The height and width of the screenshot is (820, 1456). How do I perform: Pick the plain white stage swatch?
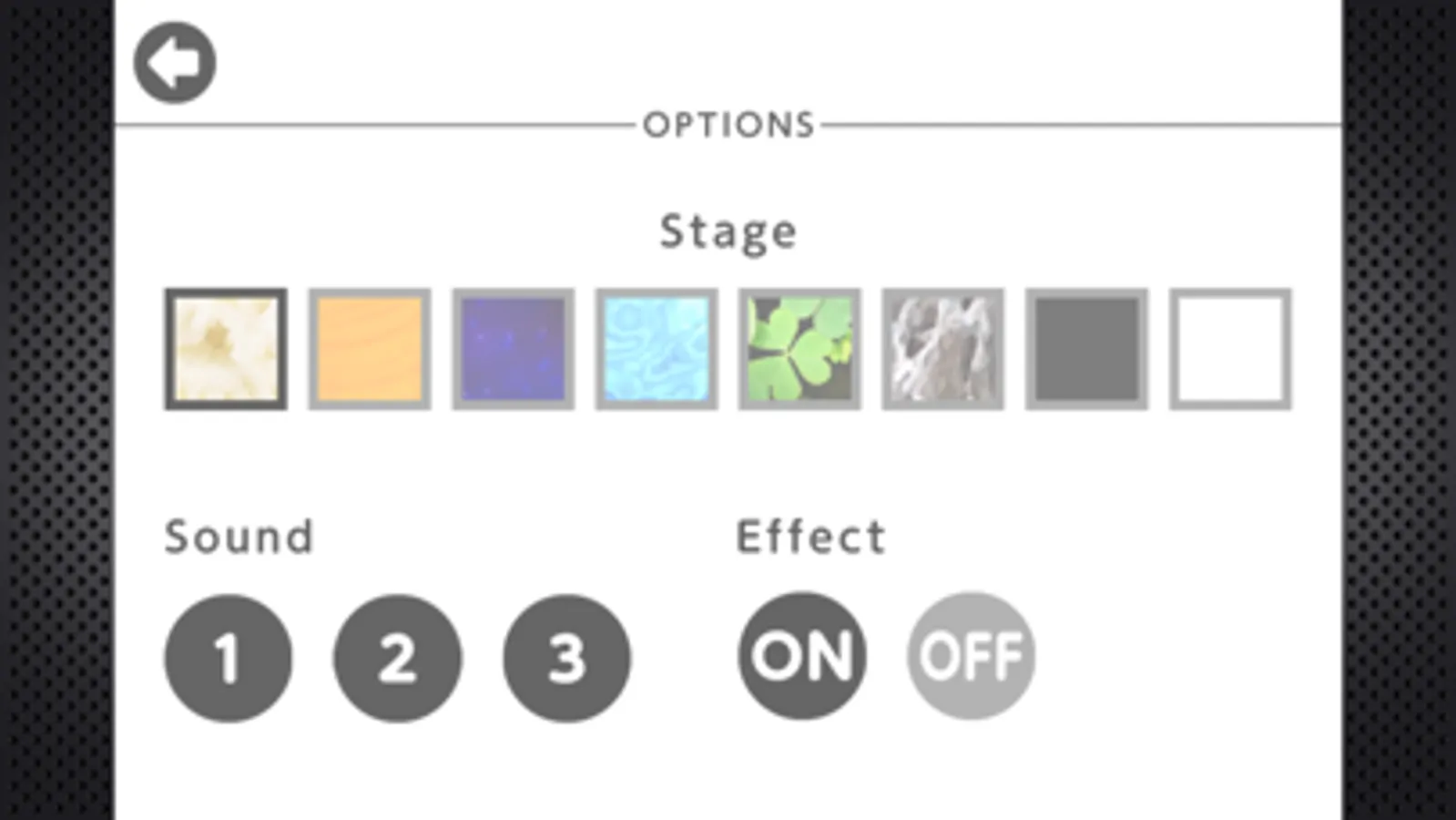point(1229,349)
